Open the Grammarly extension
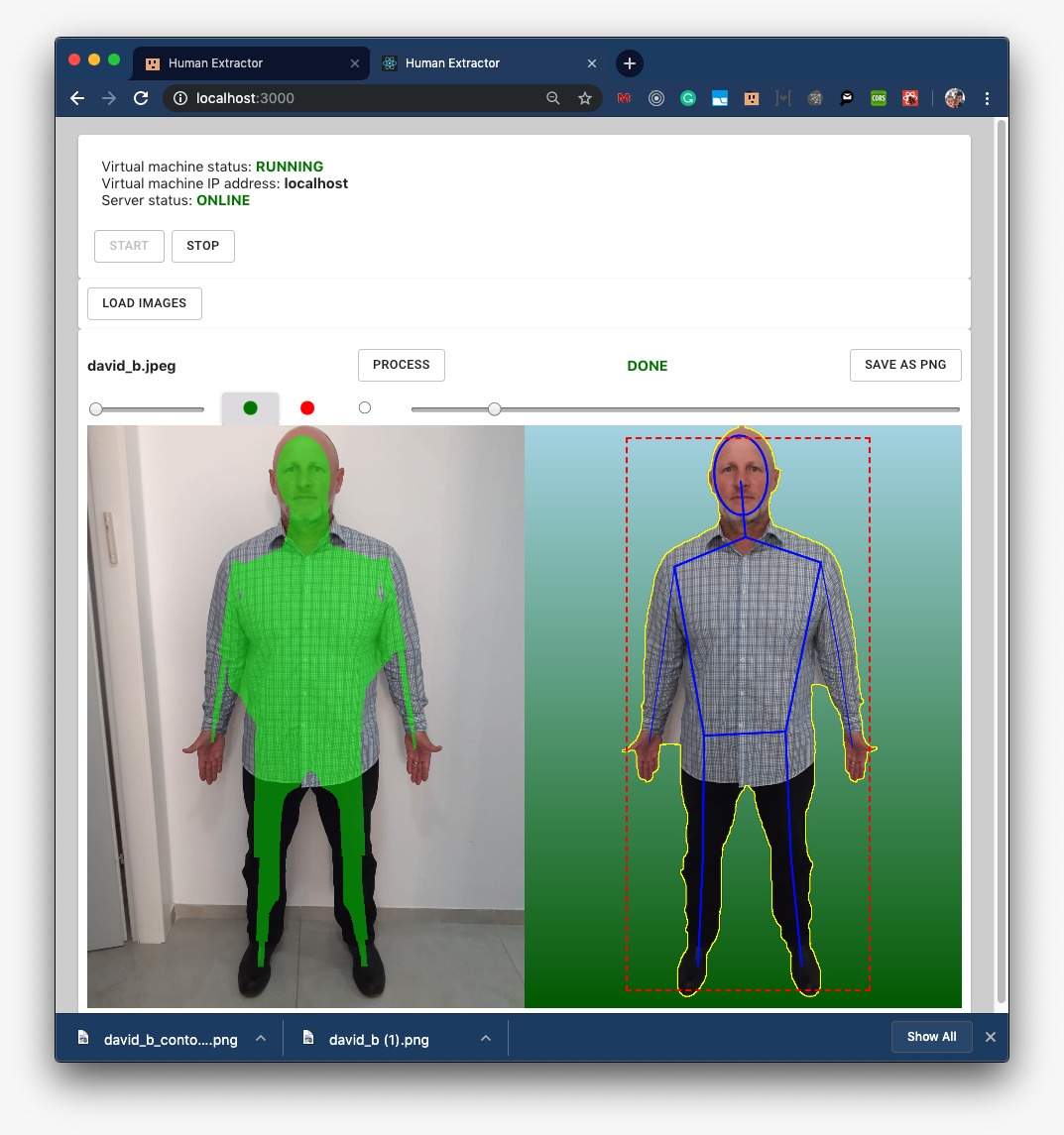Screen dimensions: 1064x1135 pos(688,98)
